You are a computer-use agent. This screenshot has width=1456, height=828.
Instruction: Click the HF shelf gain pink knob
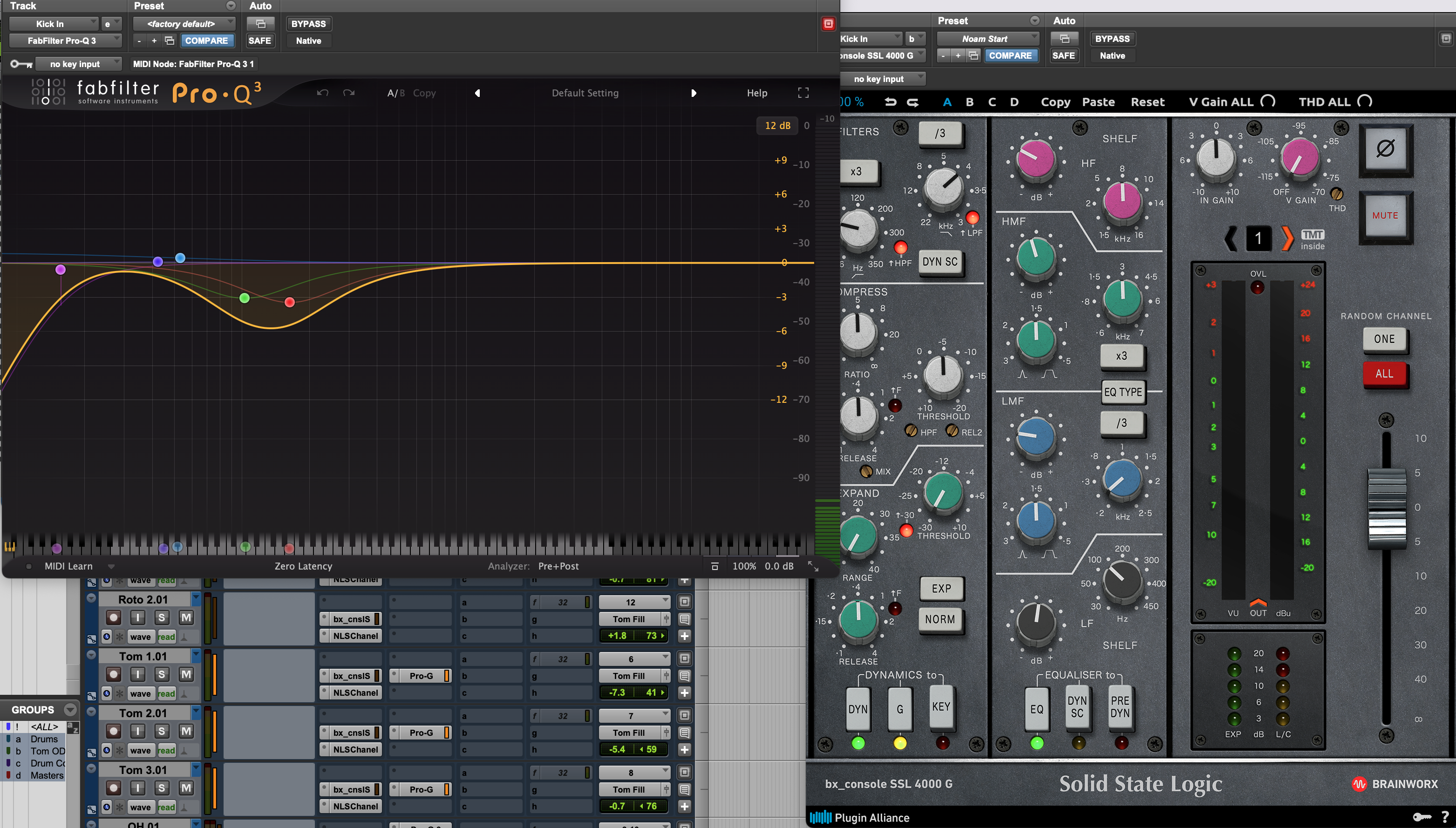coord(1036,158)
